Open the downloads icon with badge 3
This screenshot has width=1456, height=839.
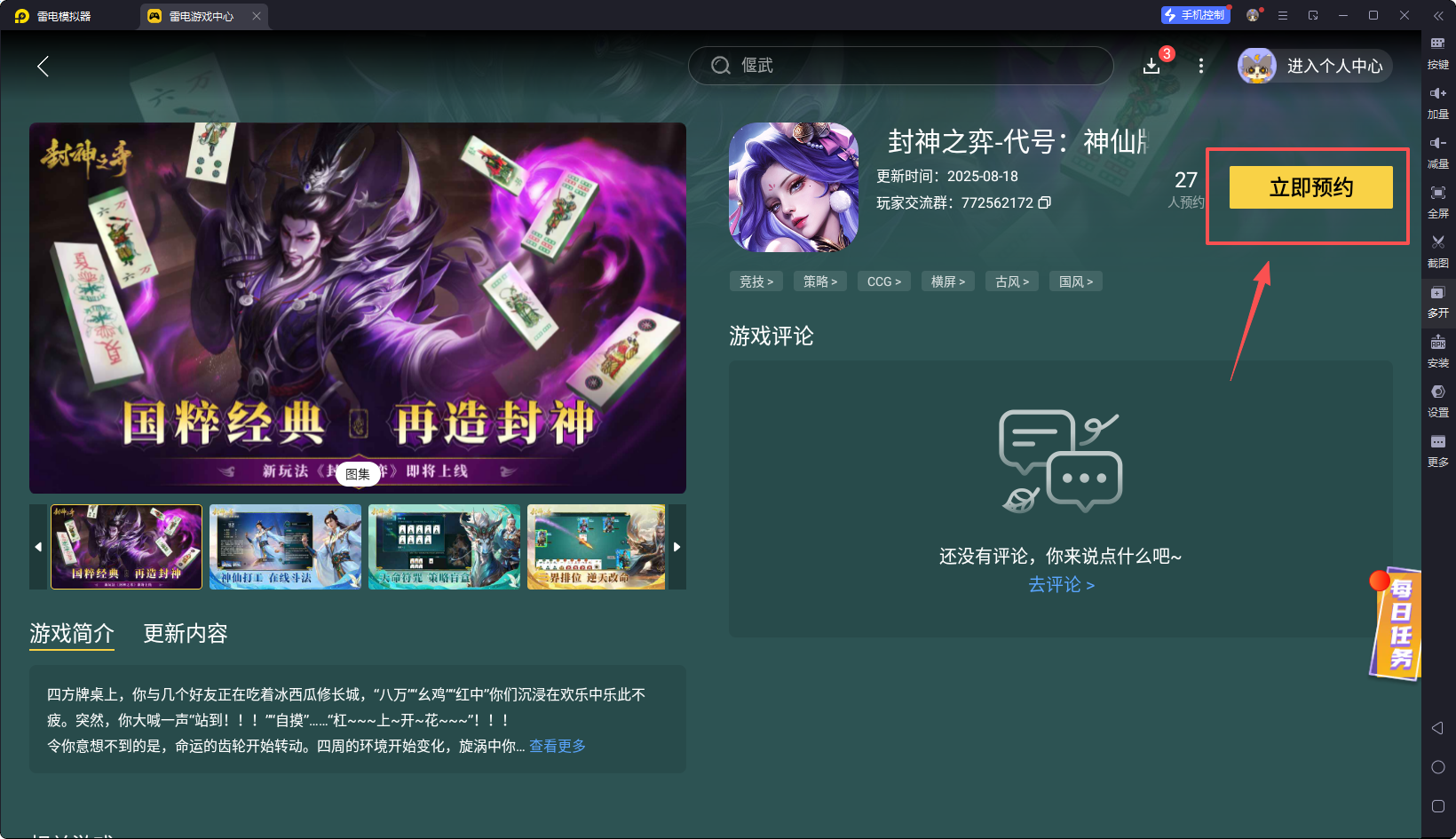point(1151,66)
